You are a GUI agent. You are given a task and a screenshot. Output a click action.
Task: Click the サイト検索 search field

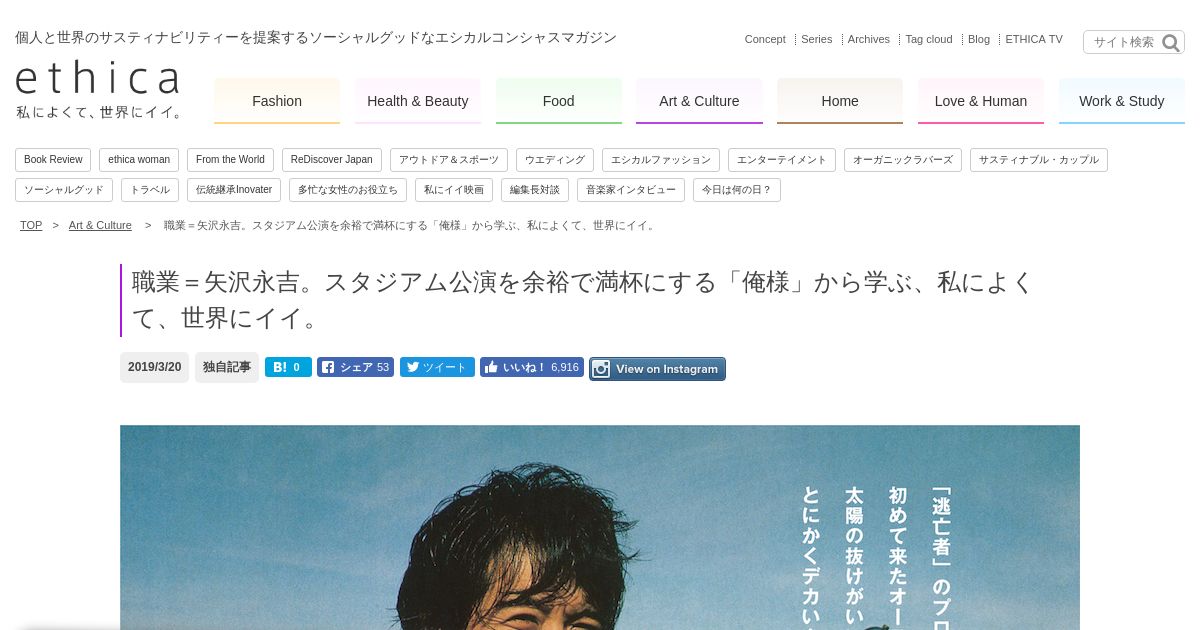(x=1123, y=42)
